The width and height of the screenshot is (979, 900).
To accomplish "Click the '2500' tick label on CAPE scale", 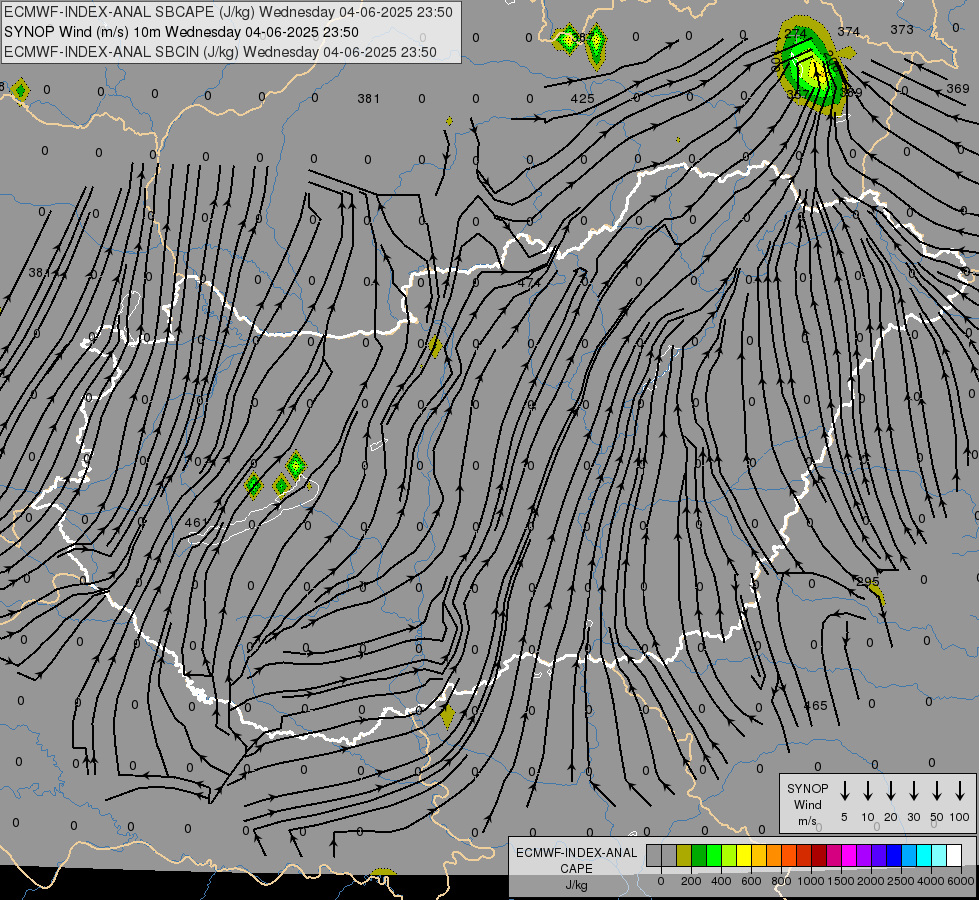I will (x=901, y=881).
